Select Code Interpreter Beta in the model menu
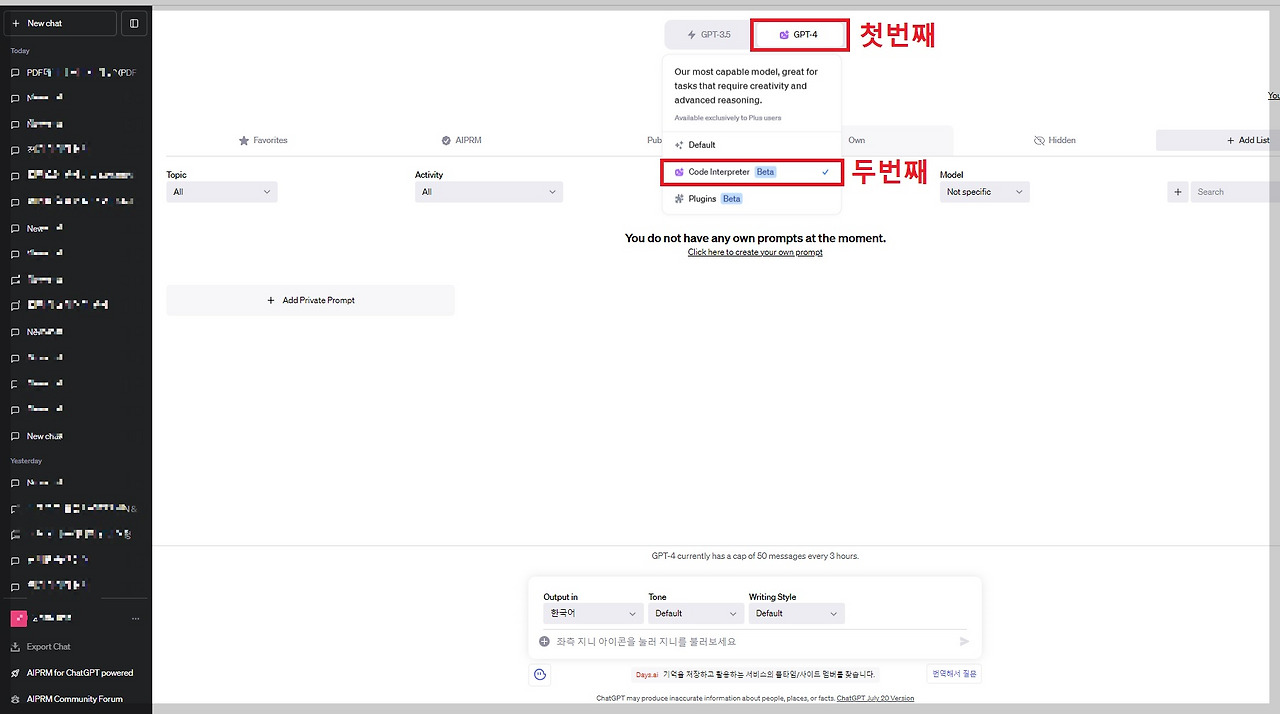1280x714 pixels. pyautogui.click(x=751, y=172)
